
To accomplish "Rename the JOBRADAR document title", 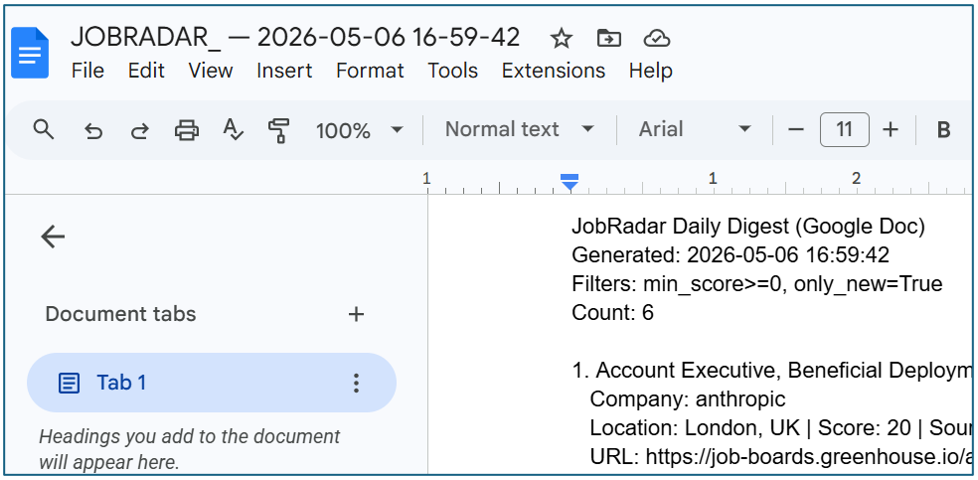I will (x=295, y=37).
